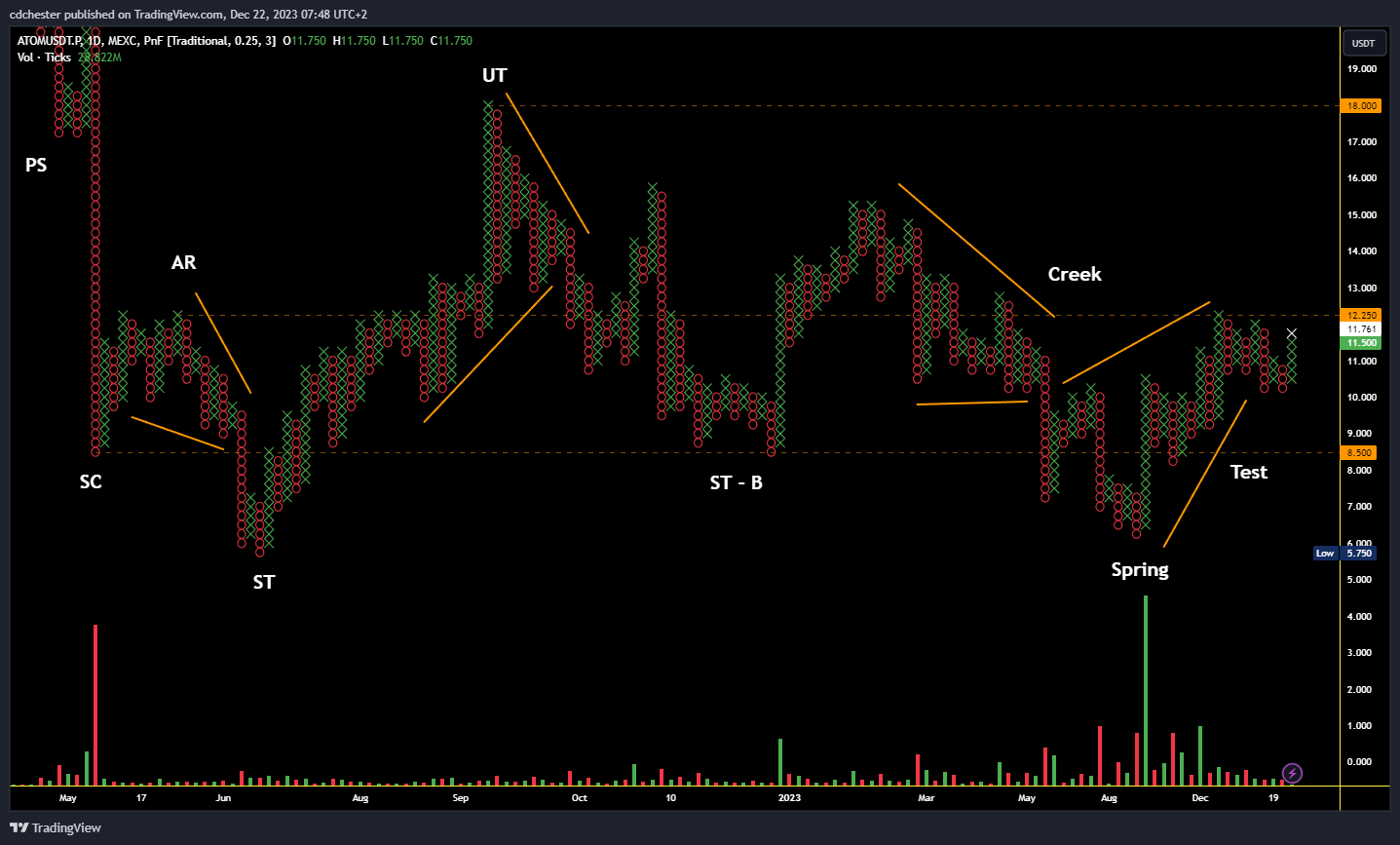Select the UT annotation label

[495, 75]
